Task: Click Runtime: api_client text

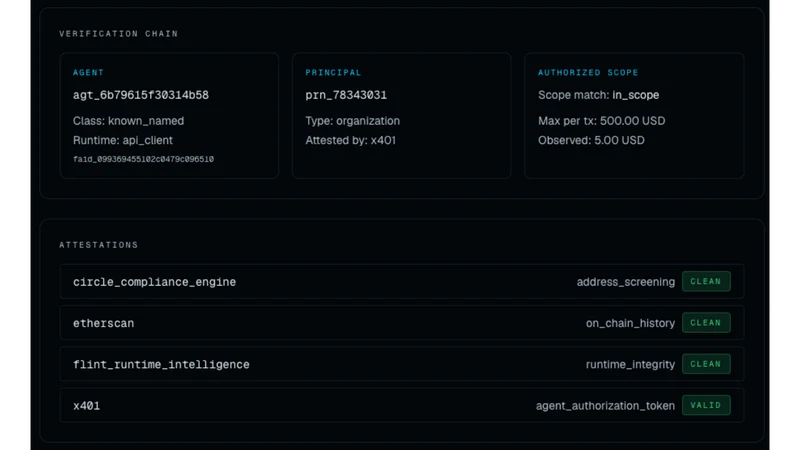Action: pos(123,140)
